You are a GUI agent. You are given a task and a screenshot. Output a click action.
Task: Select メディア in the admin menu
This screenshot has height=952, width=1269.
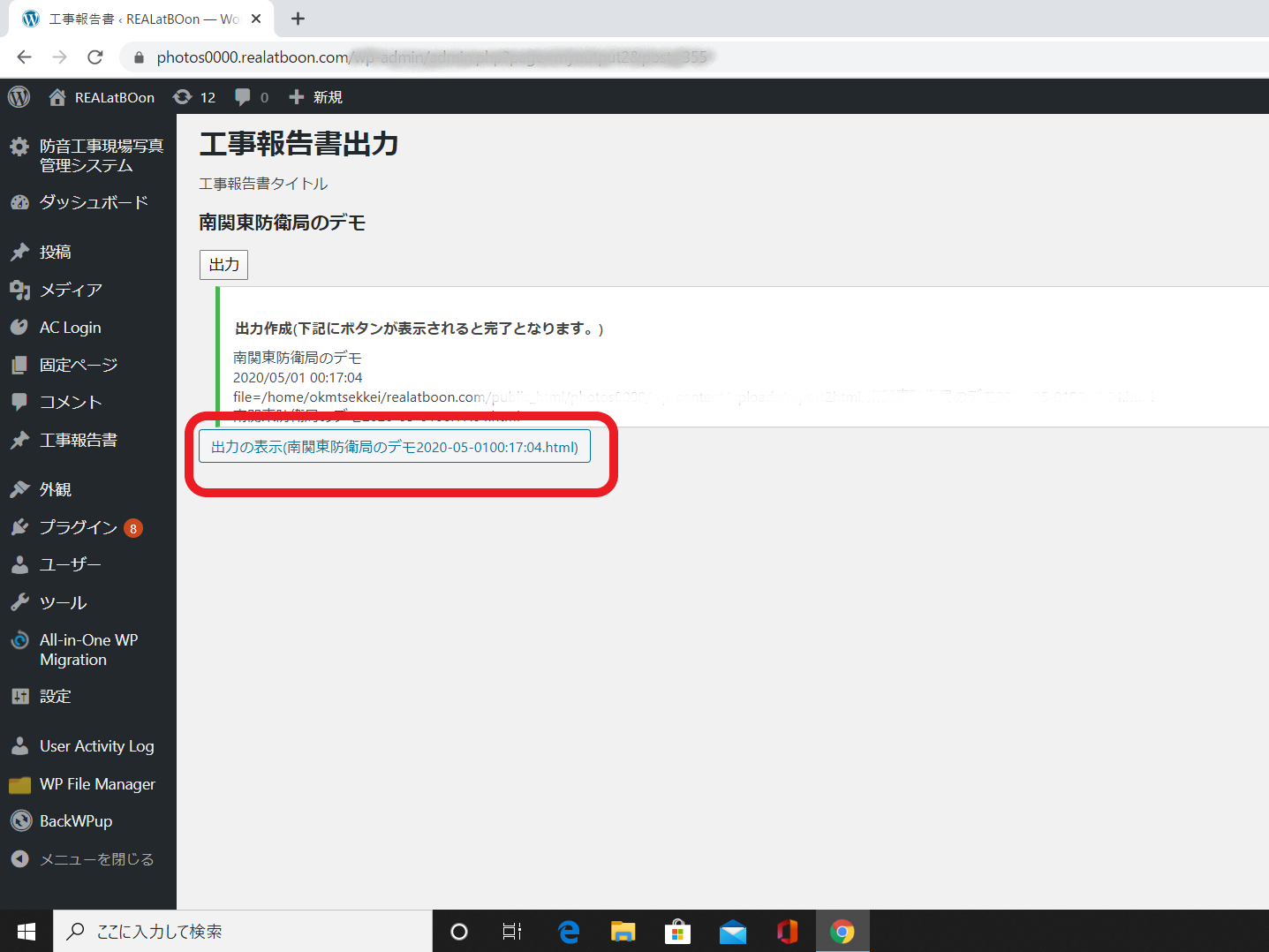71,290
